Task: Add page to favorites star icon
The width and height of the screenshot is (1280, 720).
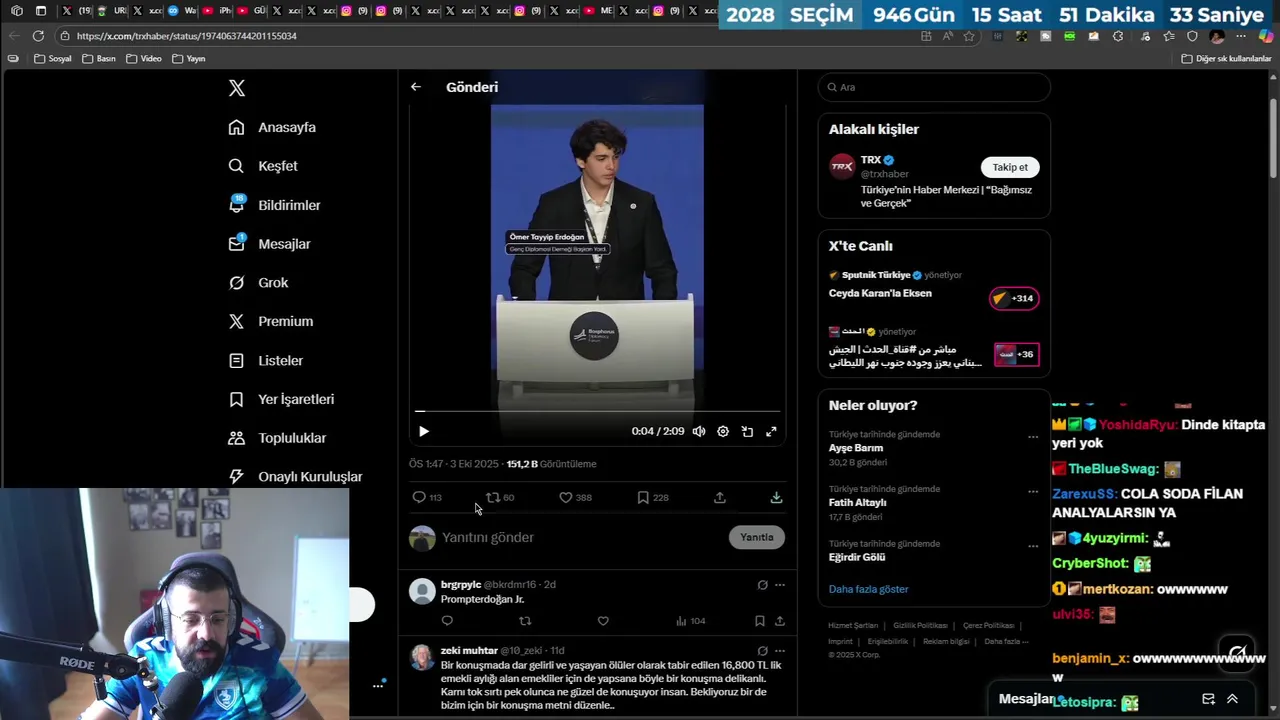Action: click(969, 36)
